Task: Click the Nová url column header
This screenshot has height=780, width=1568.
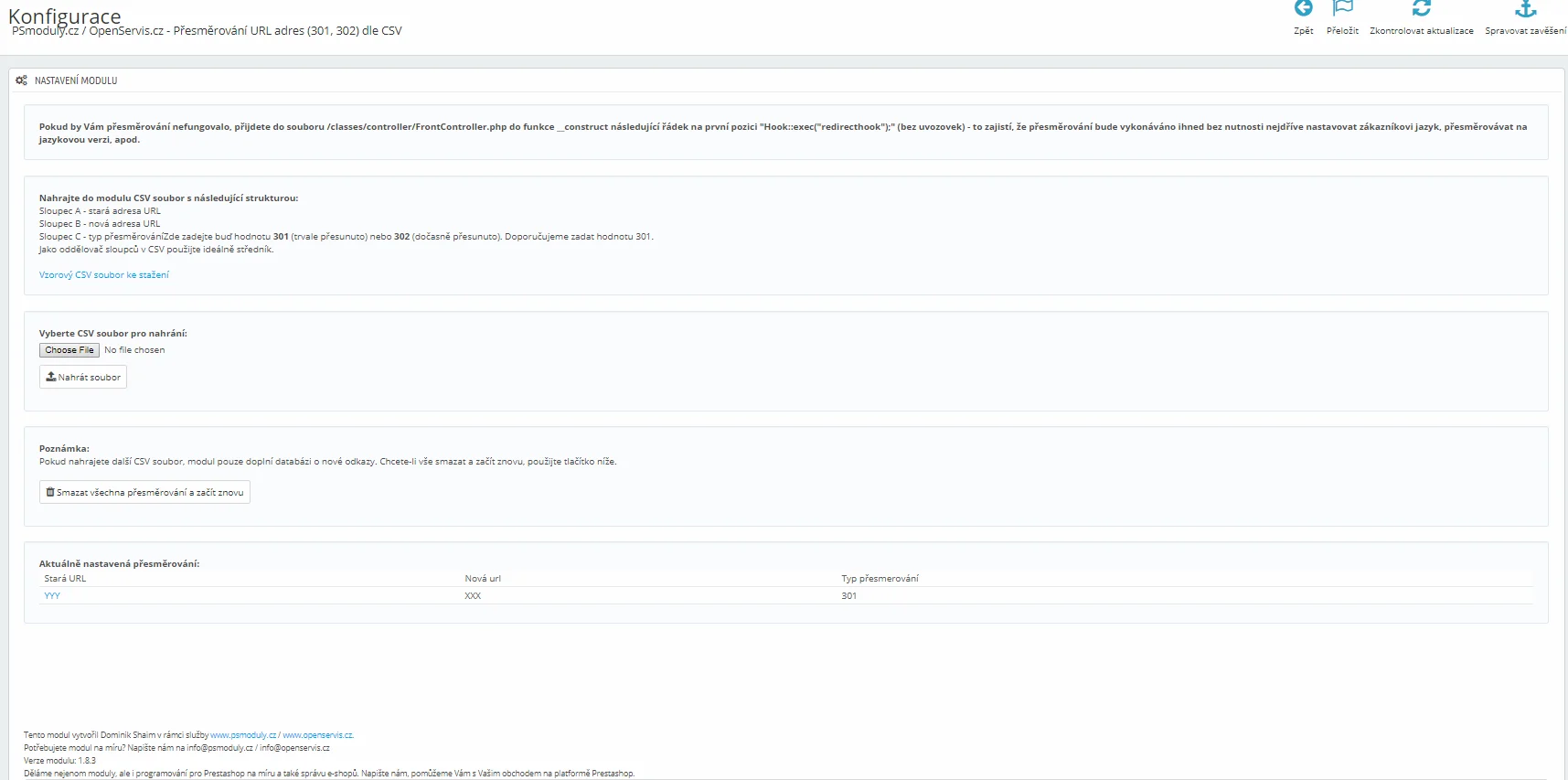Action: pos(483,579)
